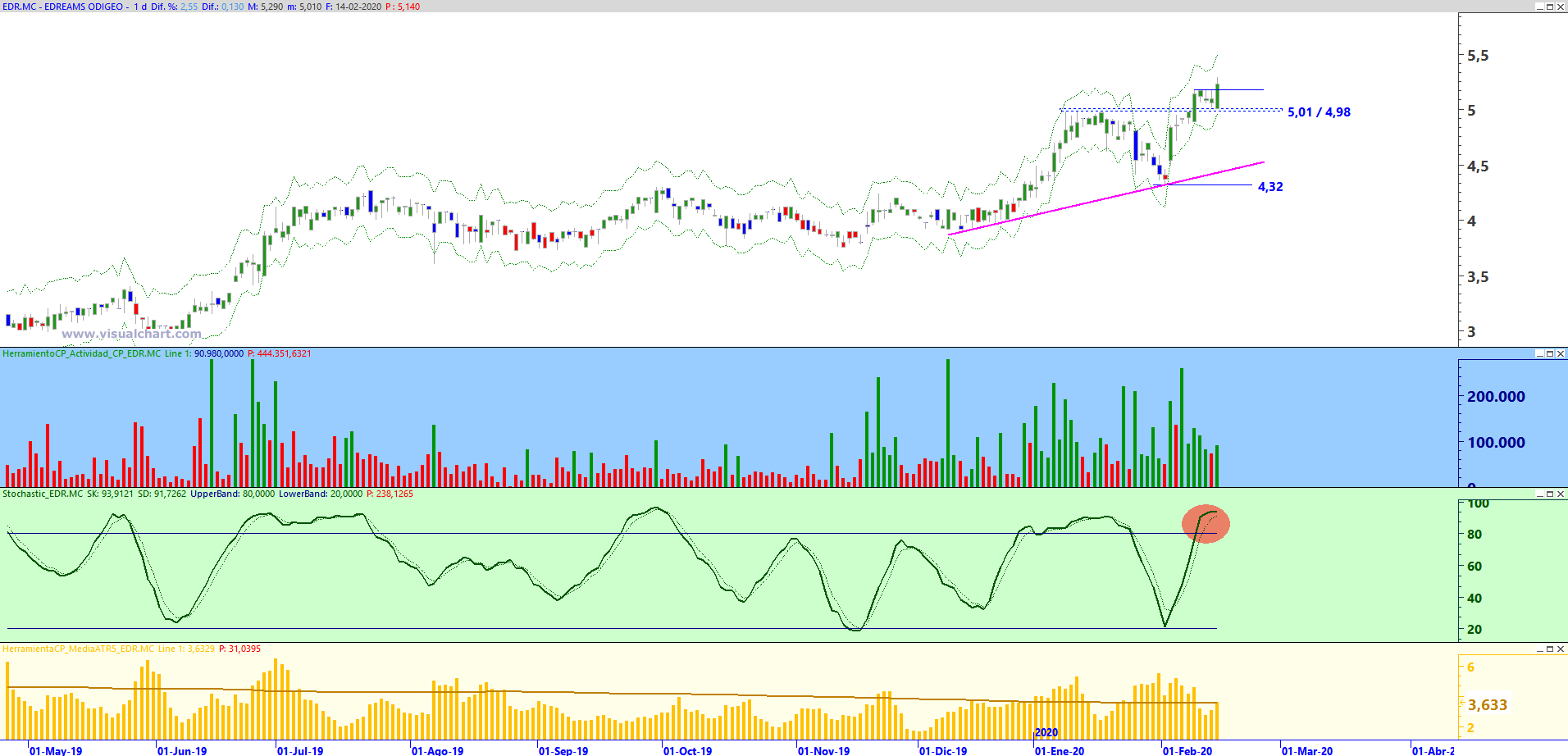Maximize the MediaATR5 indicator panel
1568x756 pixels.
coord(1550,649)
